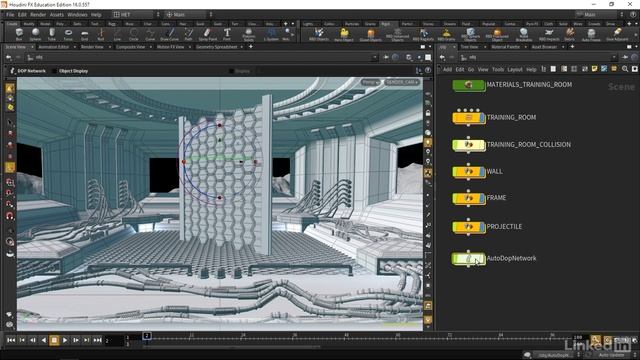Switch to Geometry Spreadsheet tab
Image resolution: width=640 pixels, height=360 pixels.
coord(217,47)
